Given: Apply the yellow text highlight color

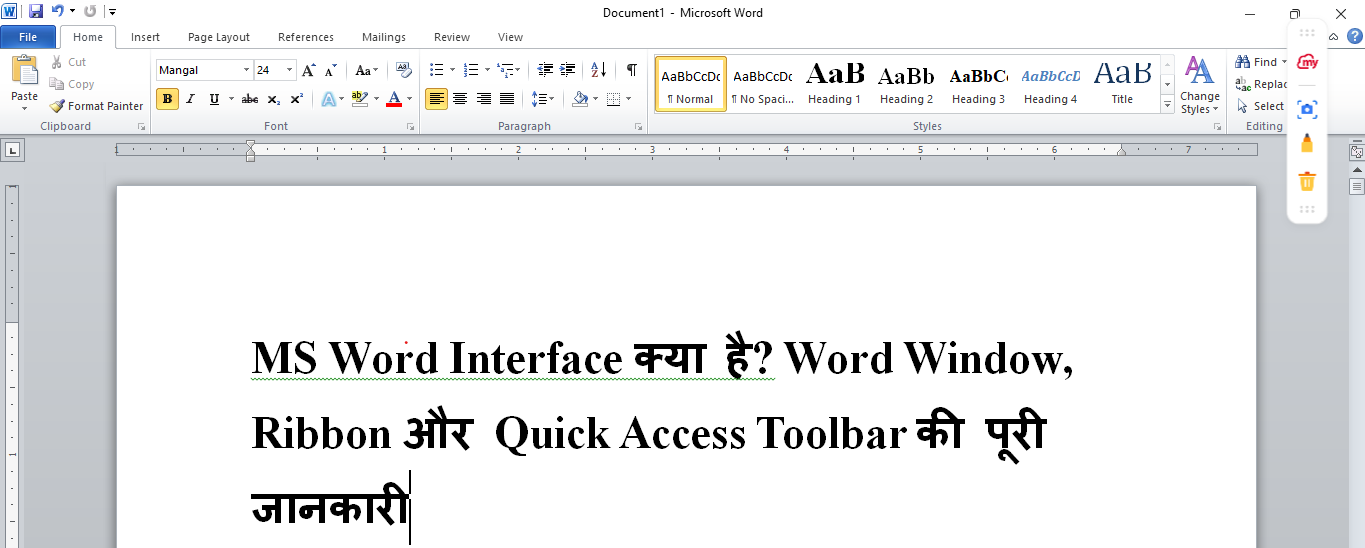Looking at the screenshot, I should tap(359, 99).
